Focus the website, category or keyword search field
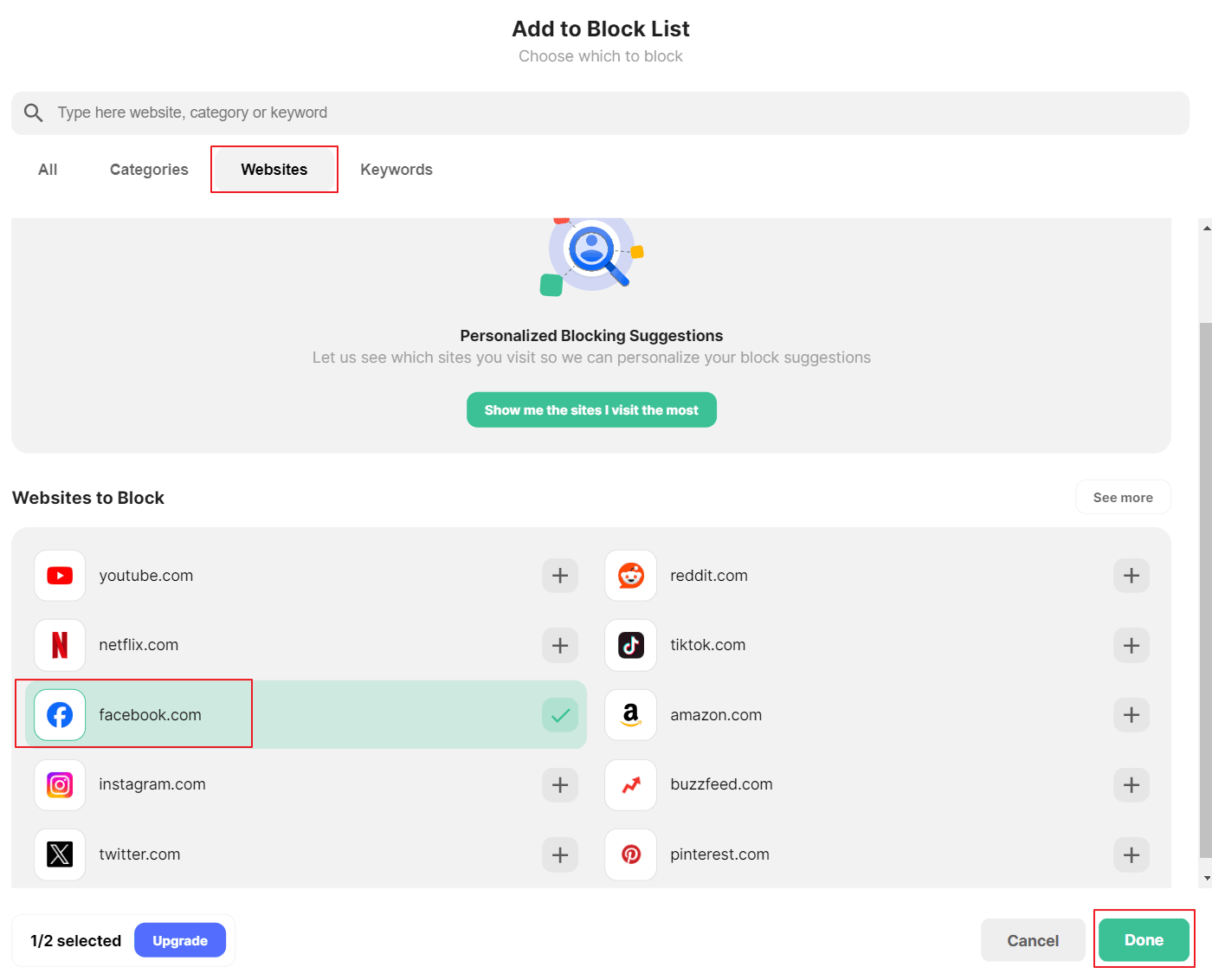The image size is (1212, 980). [600, 113]
